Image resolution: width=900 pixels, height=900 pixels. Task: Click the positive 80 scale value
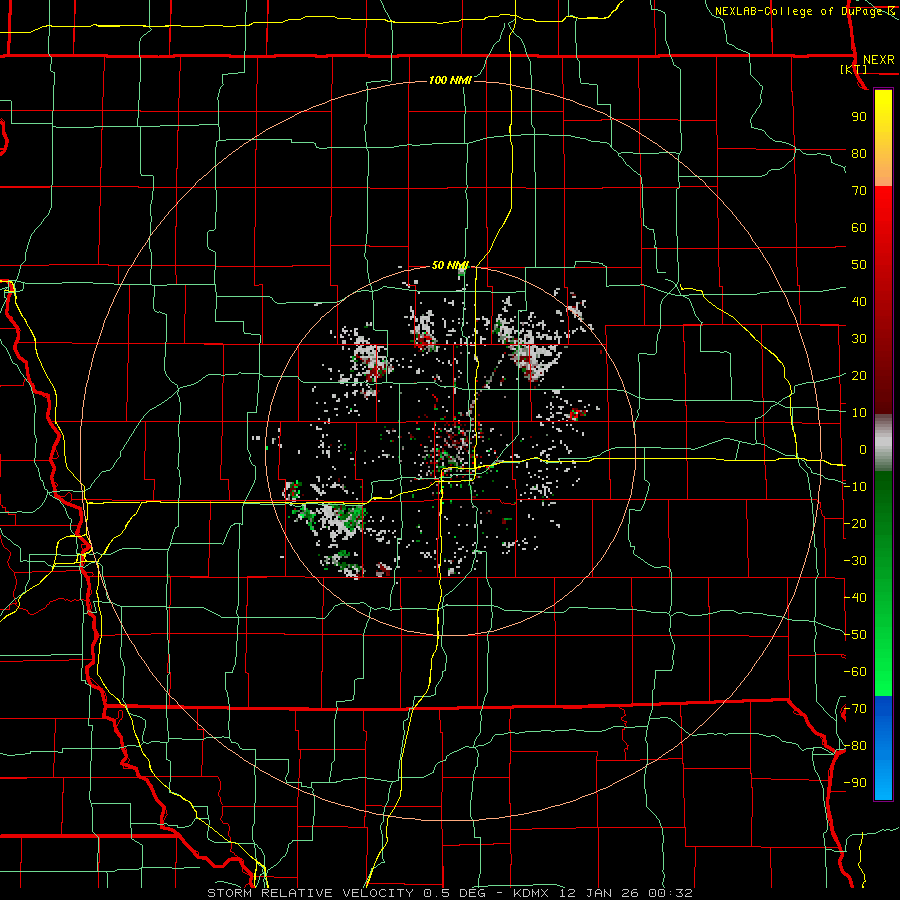(x=859, y=153)
